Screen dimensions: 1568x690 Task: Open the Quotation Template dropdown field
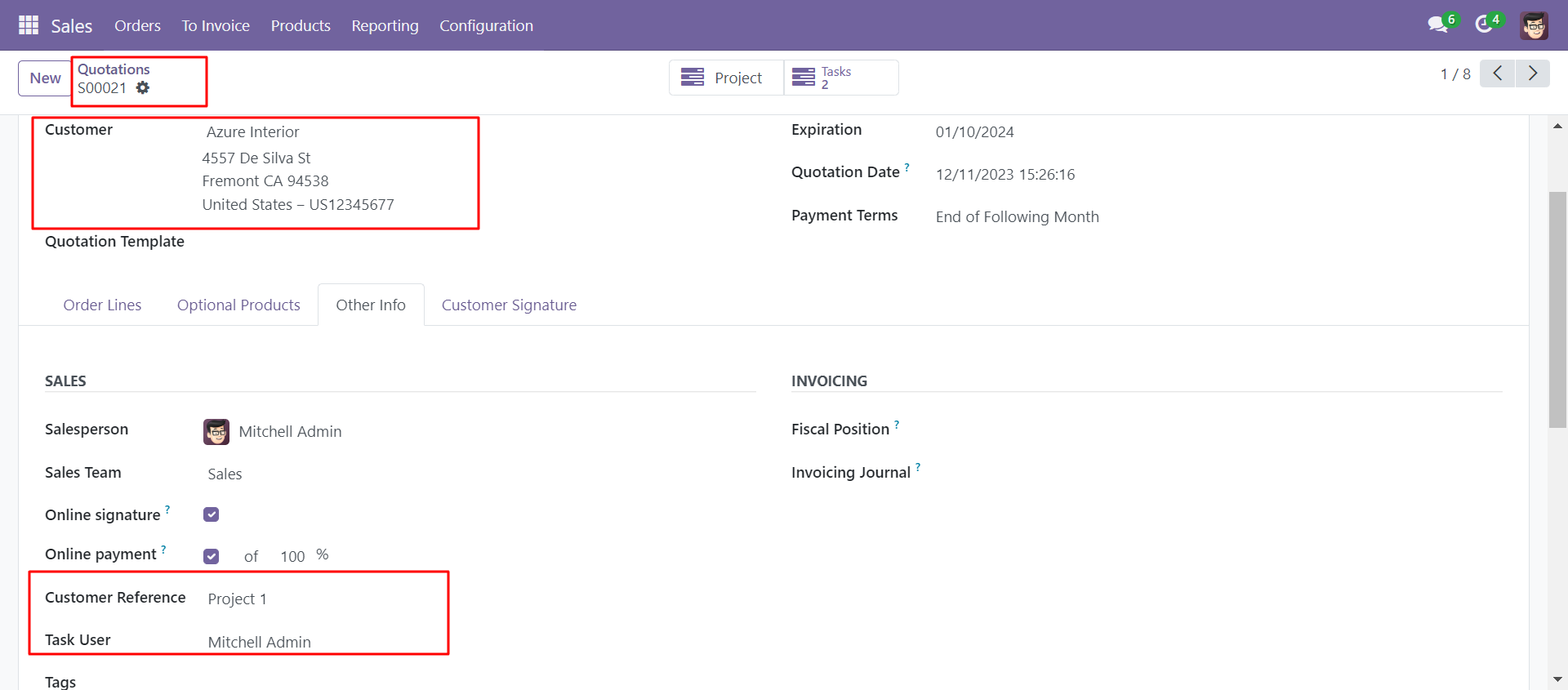(478, 242)
